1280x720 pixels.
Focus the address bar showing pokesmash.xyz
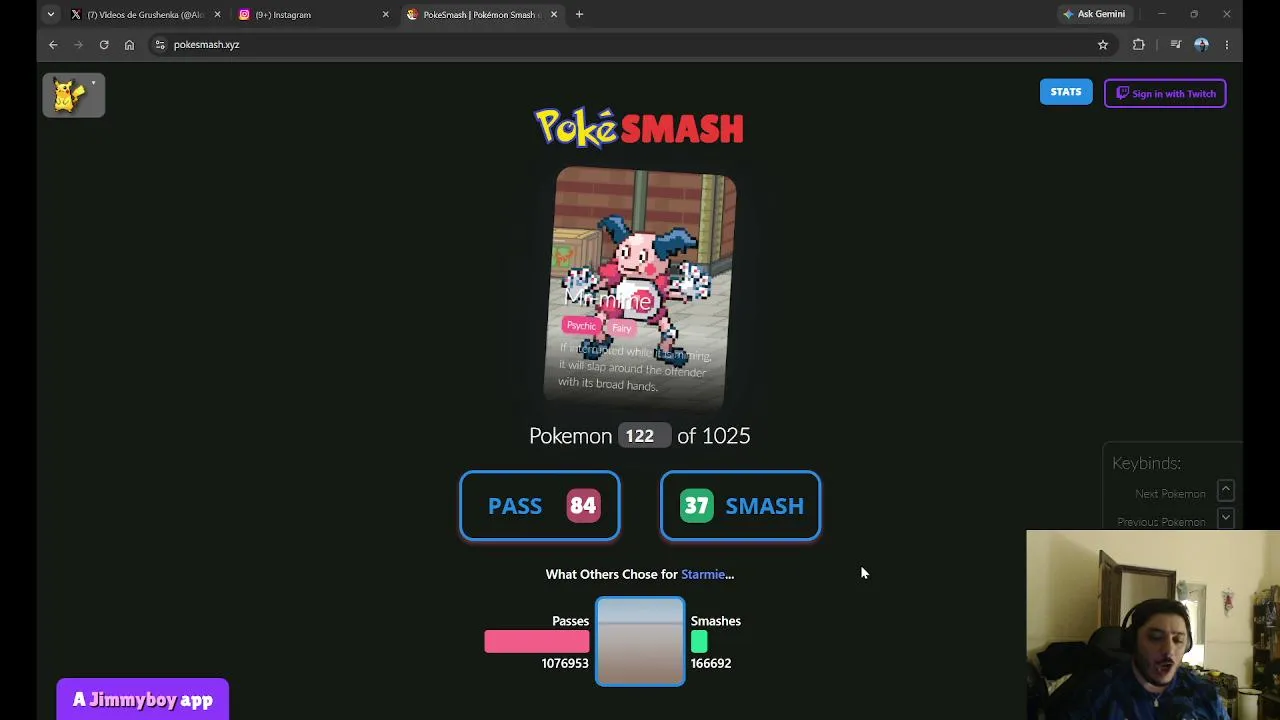630,44
